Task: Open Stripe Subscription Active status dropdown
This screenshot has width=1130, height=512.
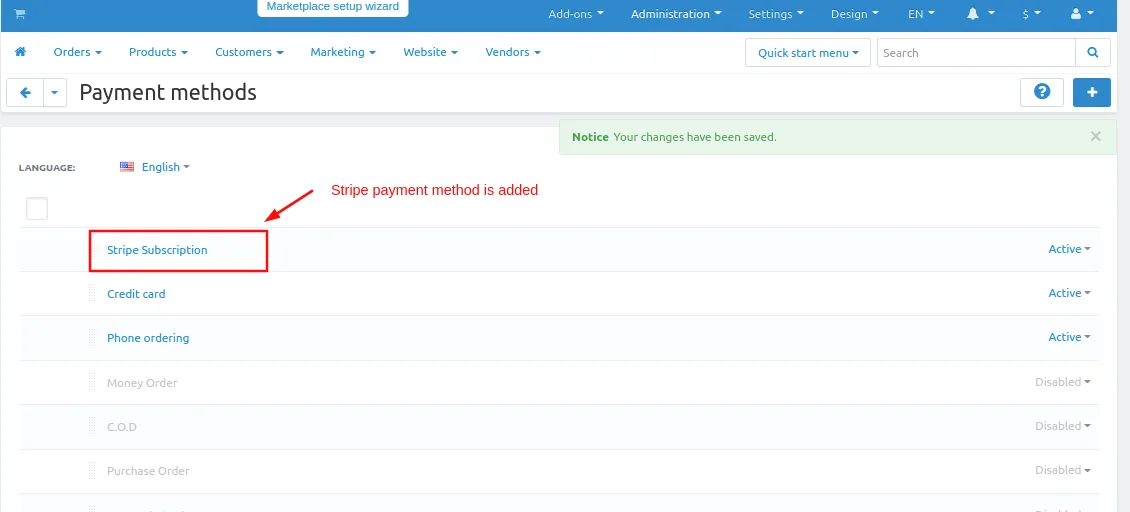Action: pos(1069,249)
